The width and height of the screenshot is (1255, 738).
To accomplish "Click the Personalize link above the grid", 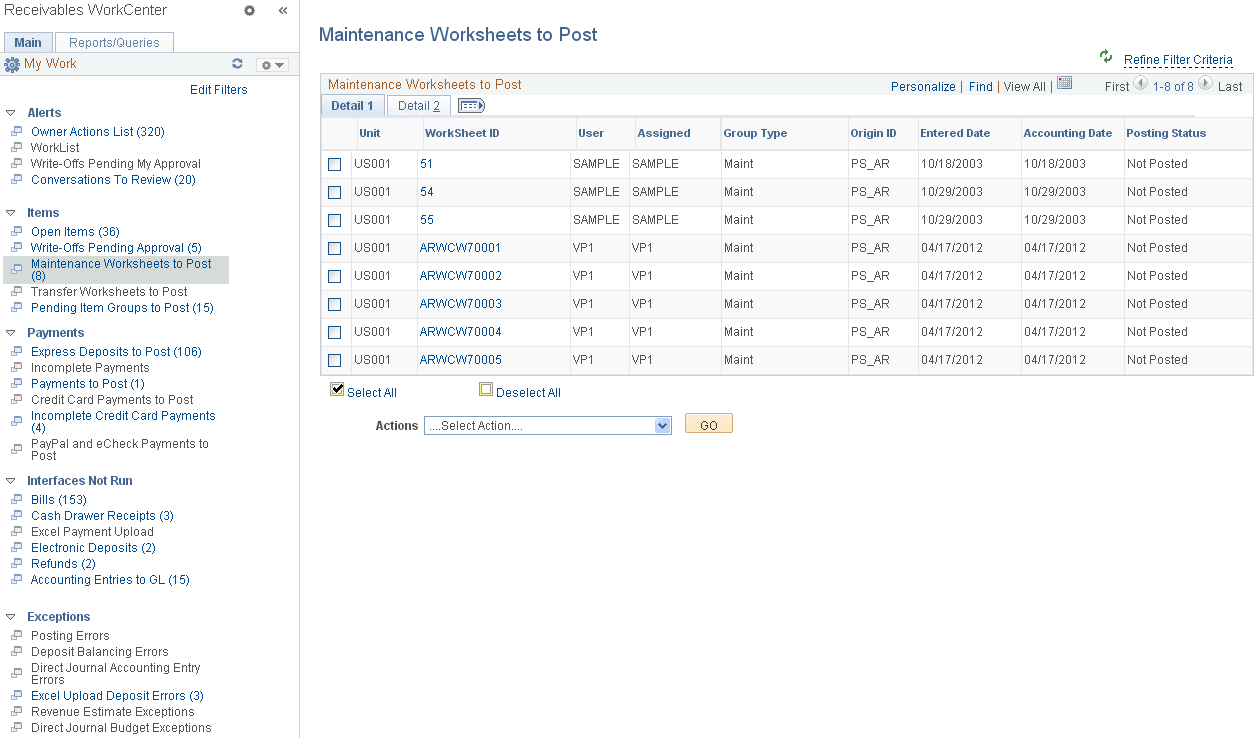I will pyautogui.click(x=923, y=86).
